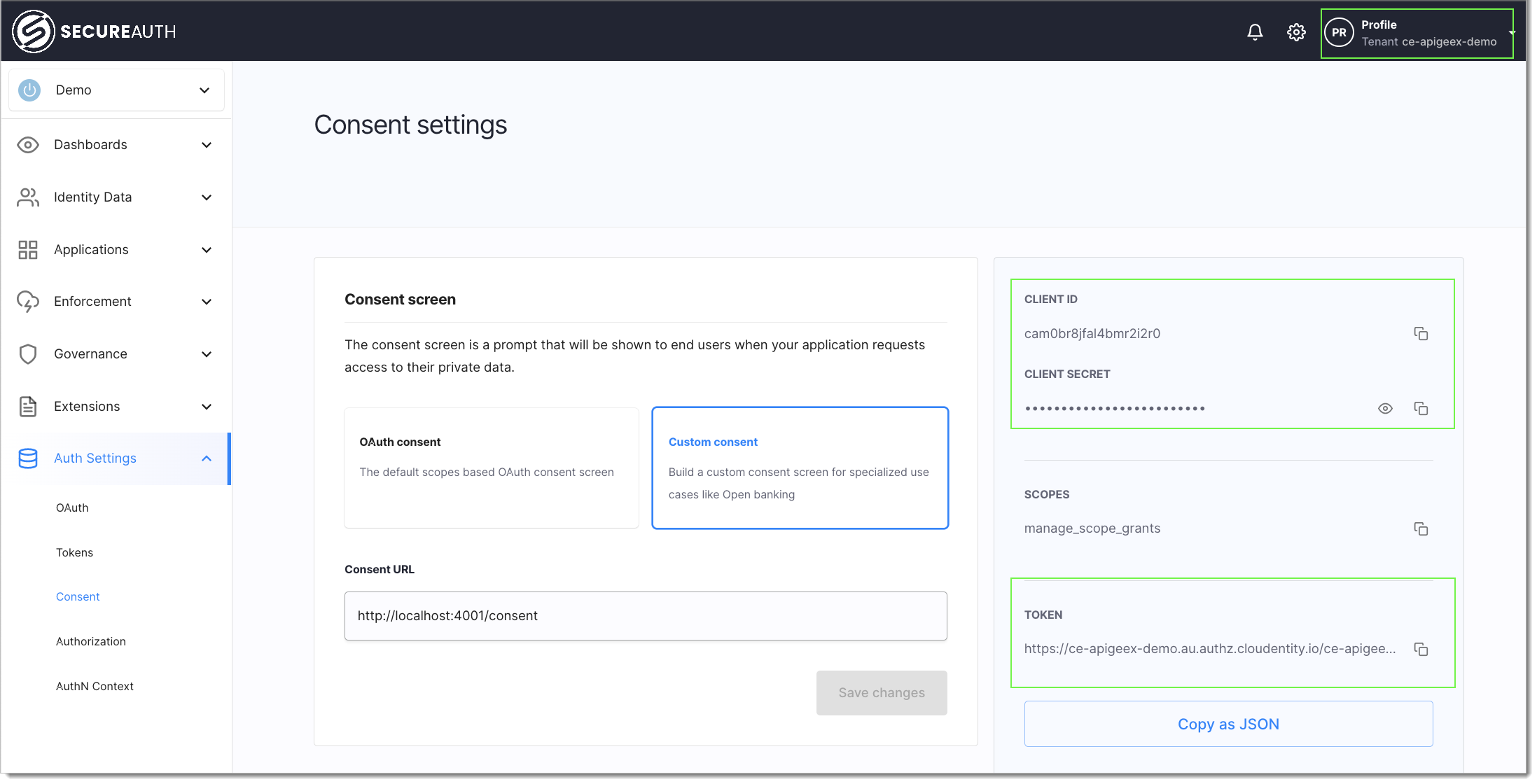Expand the Enforcement chevron
This screenshot has width=1537, height=784.
click(x=207, y=302)
